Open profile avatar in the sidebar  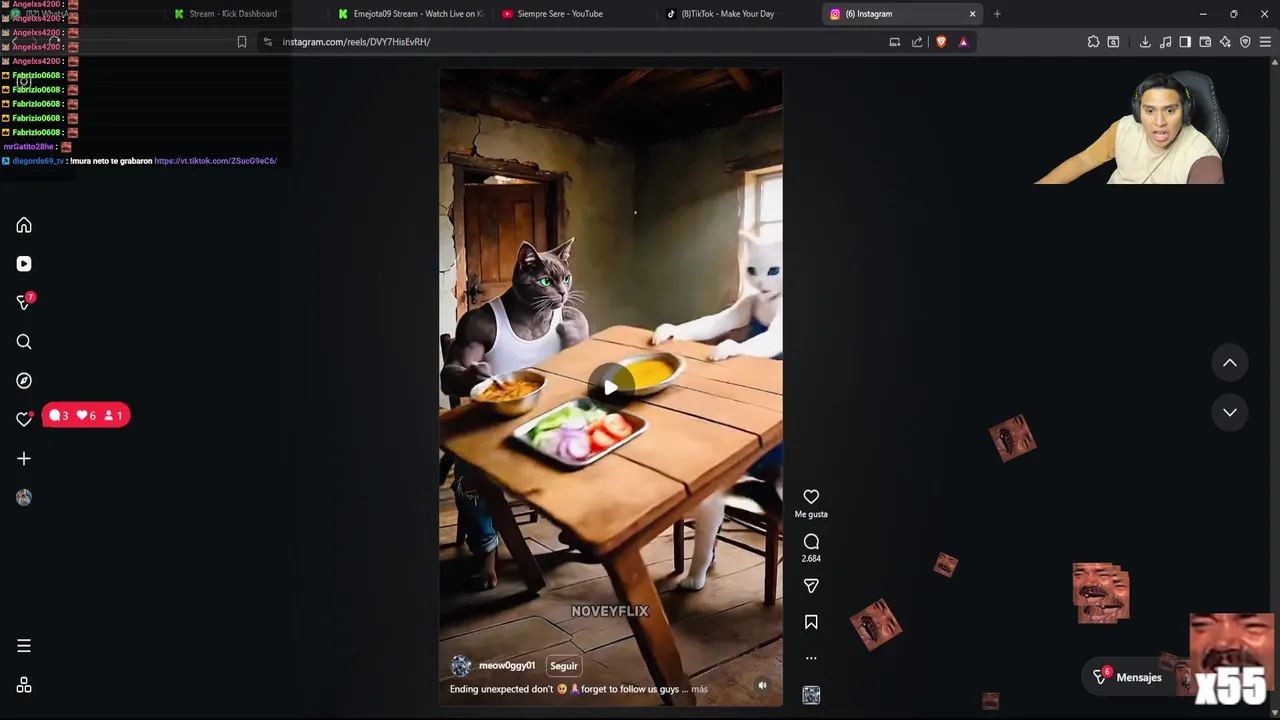[24, 497]
